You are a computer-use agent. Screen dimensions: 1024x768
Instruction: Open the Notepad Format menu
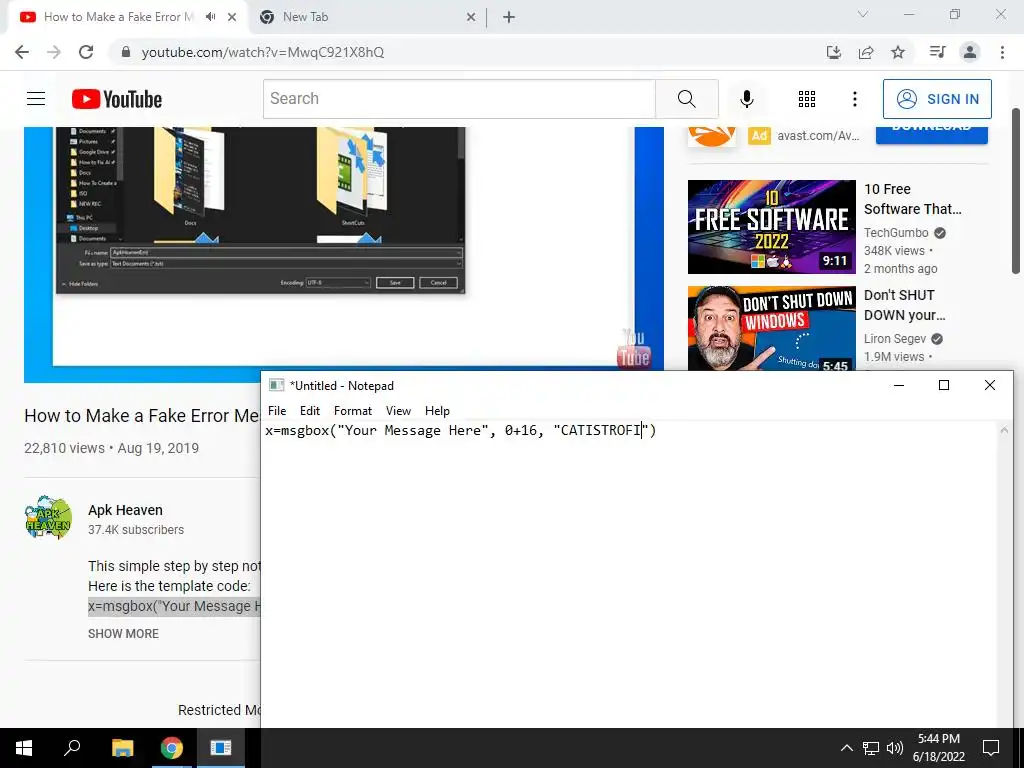pyautogui.click(x=353, y=411)
